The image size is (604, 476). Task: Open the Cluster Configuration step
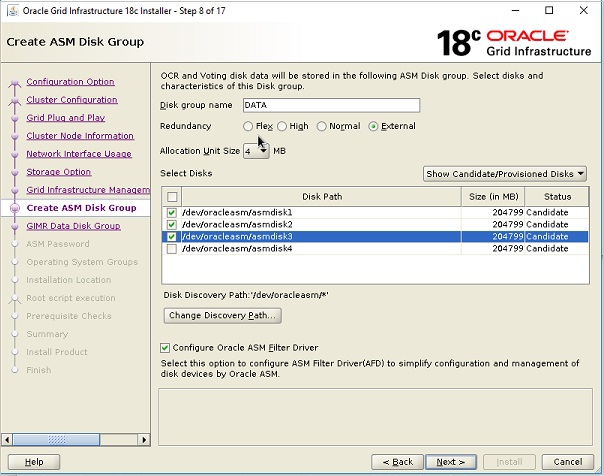pos(72,100)
